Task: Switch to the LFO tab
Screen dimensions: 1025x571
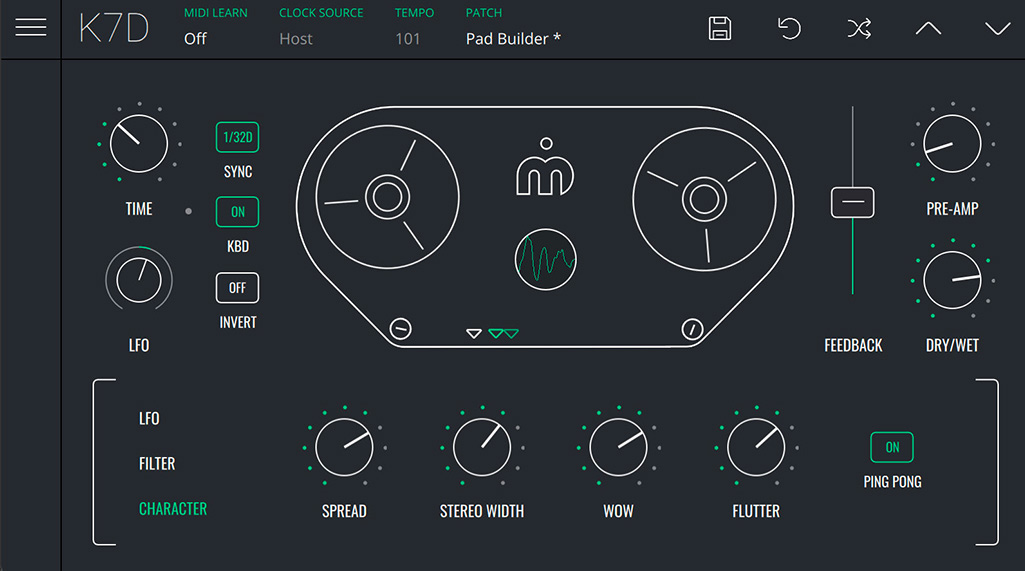Action: 149,419
